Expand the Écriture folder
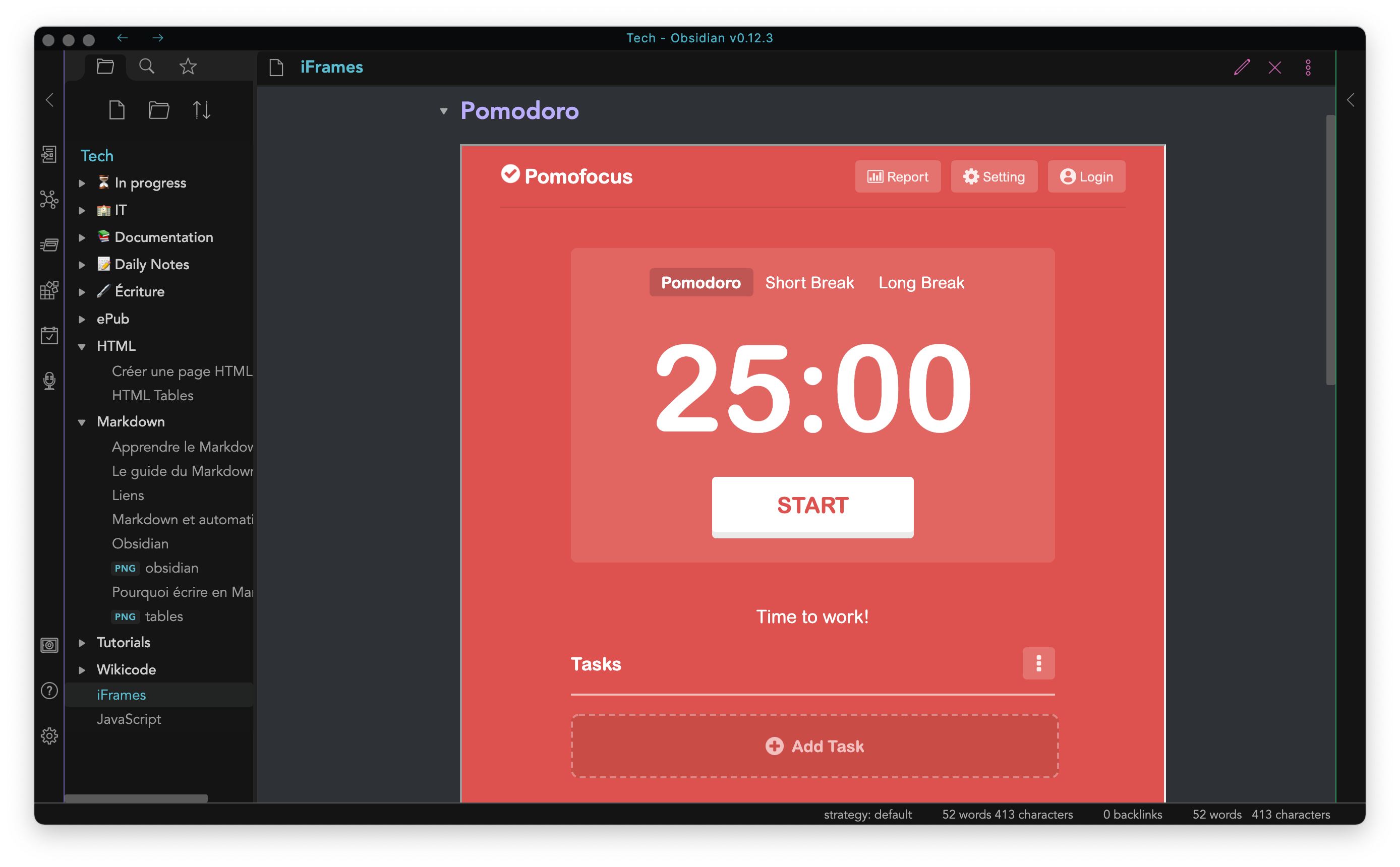Screen dimensions: 1400x867 tap(82, 292)
